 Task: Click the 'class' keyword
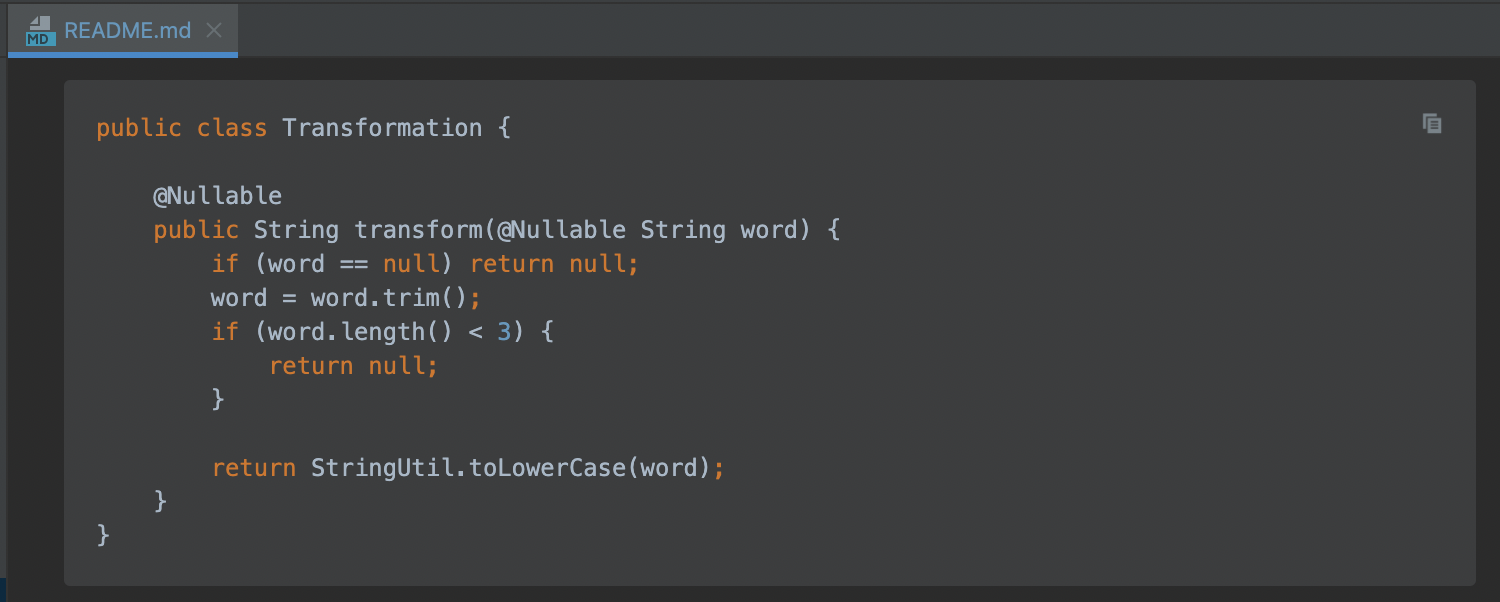(x=232, y=128)
